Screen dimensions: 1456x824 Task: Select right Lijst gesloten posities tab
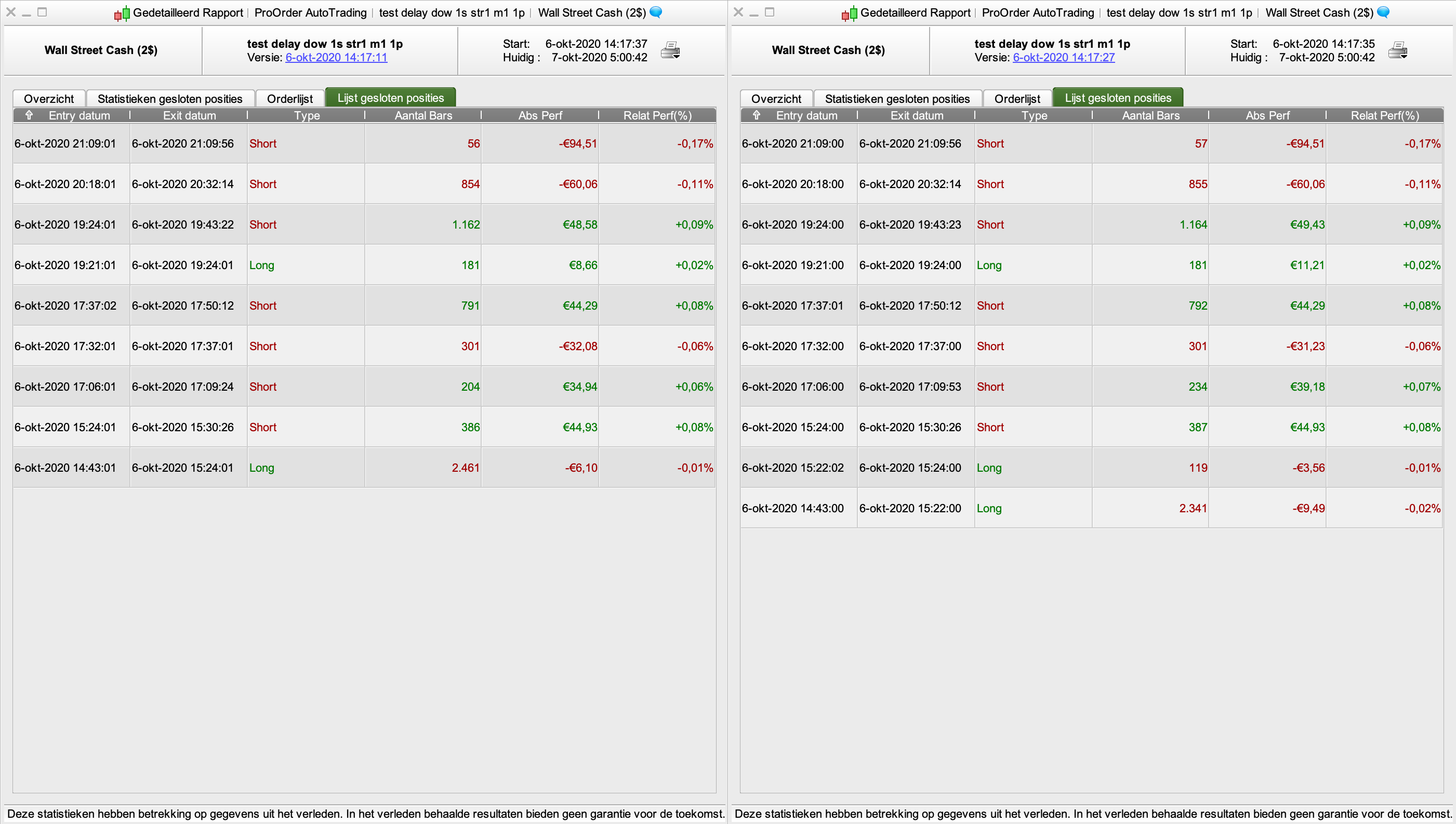[x=1118, y=98]
